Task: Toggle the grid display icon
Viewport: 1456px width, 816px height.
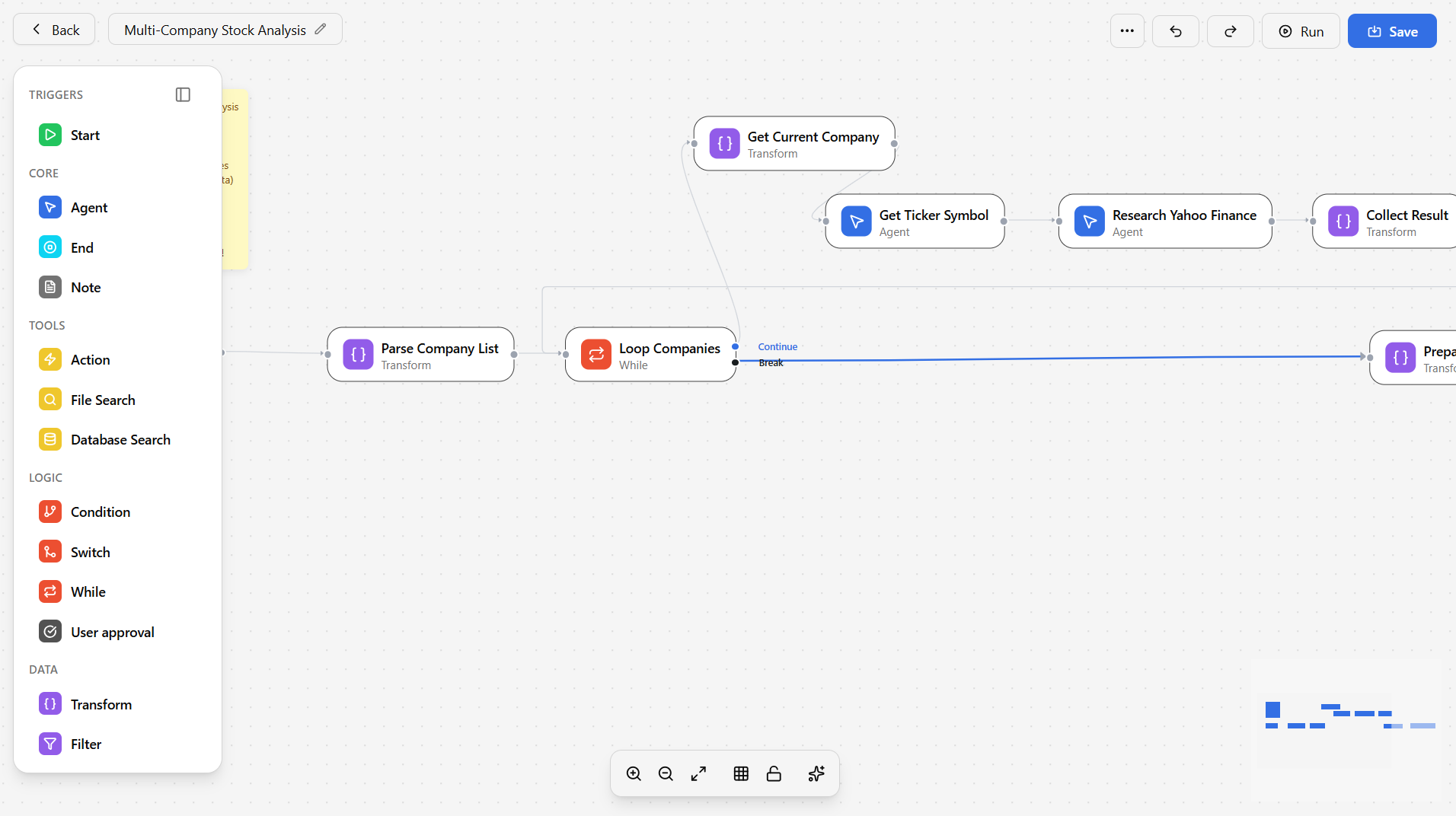Action: [x=741, y=774]
